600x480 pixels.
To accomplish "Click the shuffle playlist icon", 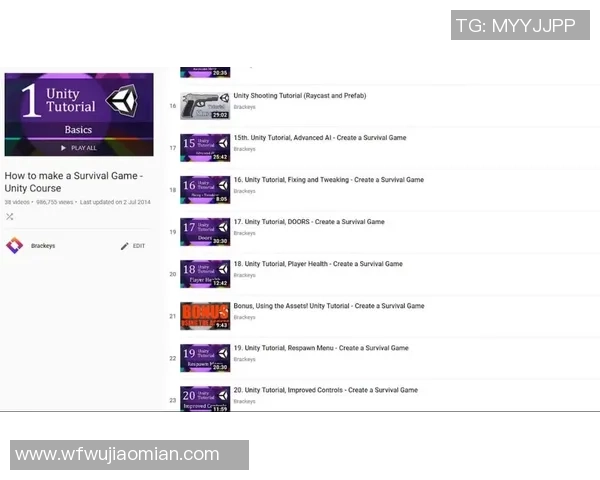I will tap(10, 216).
